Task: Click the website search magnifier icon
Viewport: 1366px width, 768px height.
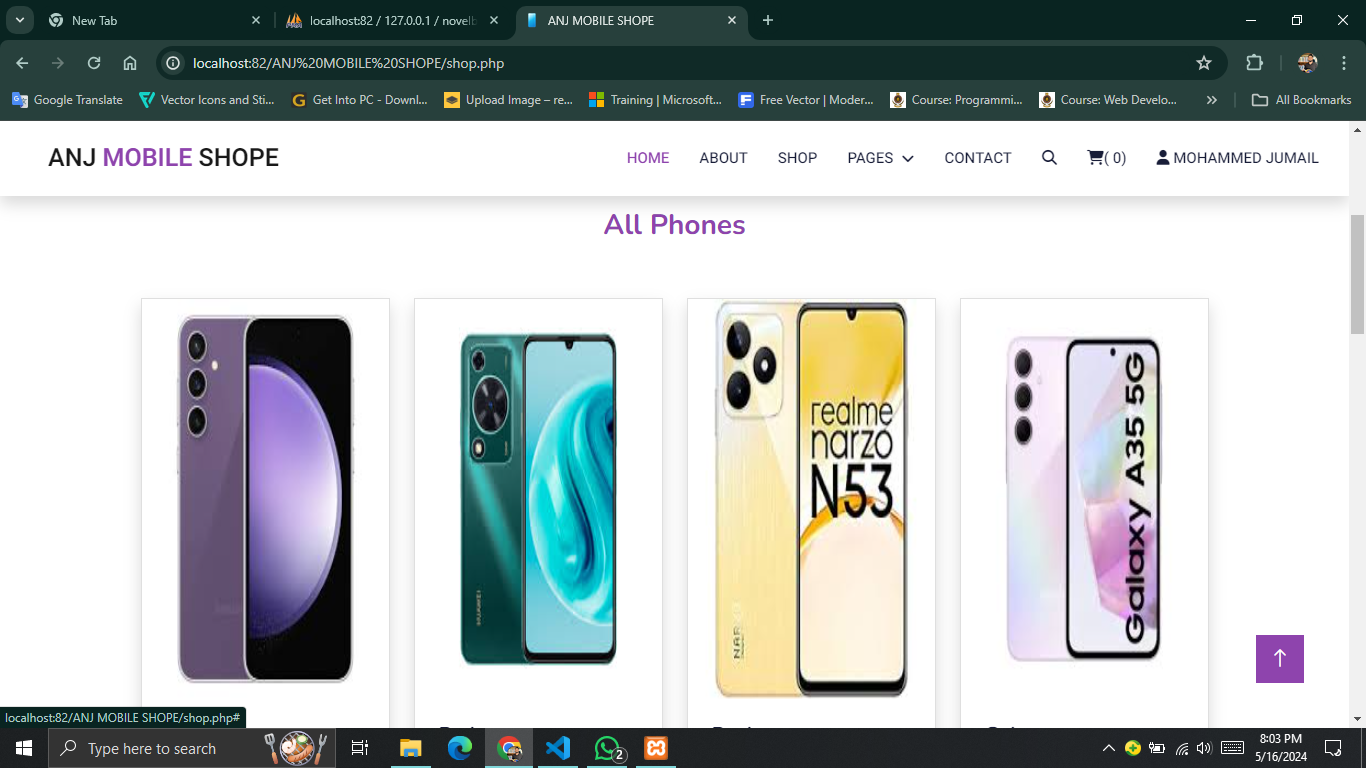Action: click(1049, 158)
